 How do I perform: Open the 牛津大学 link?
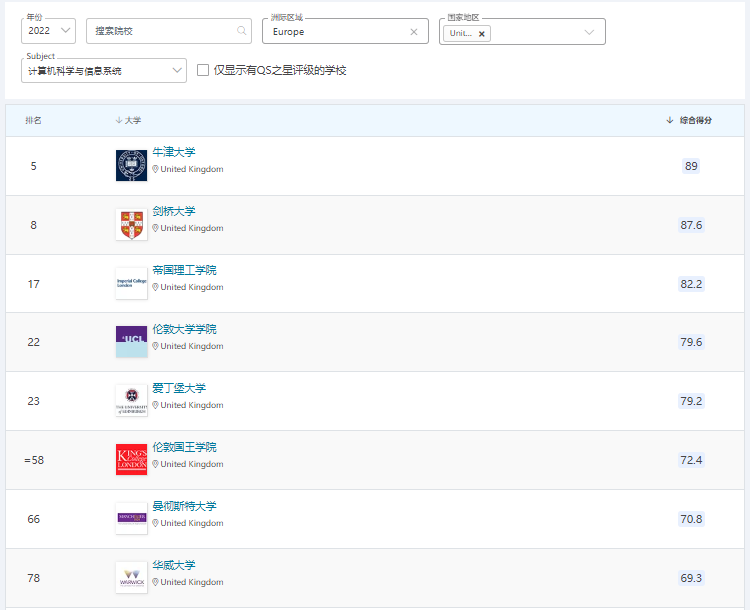174,152
